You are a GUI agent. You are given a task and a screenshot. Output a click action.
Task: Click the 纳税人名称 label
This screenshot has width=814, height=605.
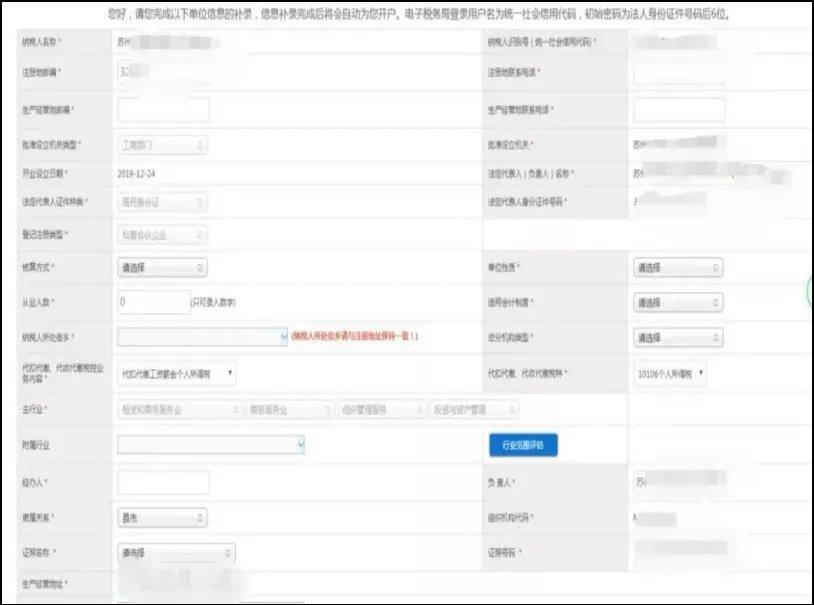(x=41, y=42)
